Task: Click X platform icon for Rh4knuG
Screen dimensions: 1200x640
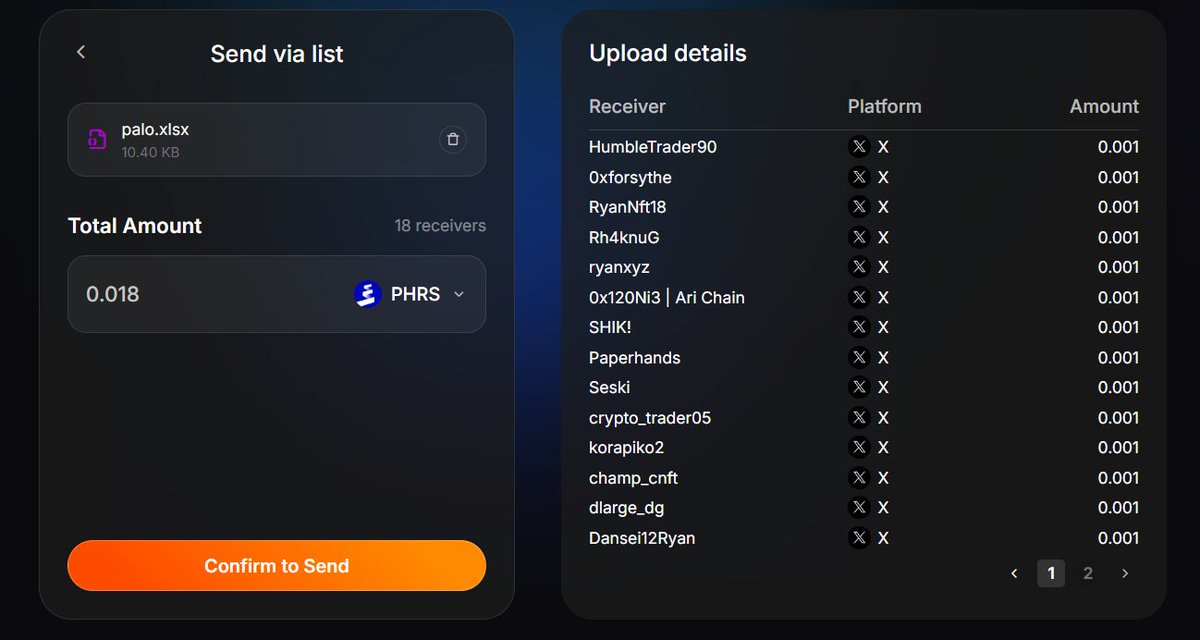Action: pyautogui.click(x=859, y=237)
